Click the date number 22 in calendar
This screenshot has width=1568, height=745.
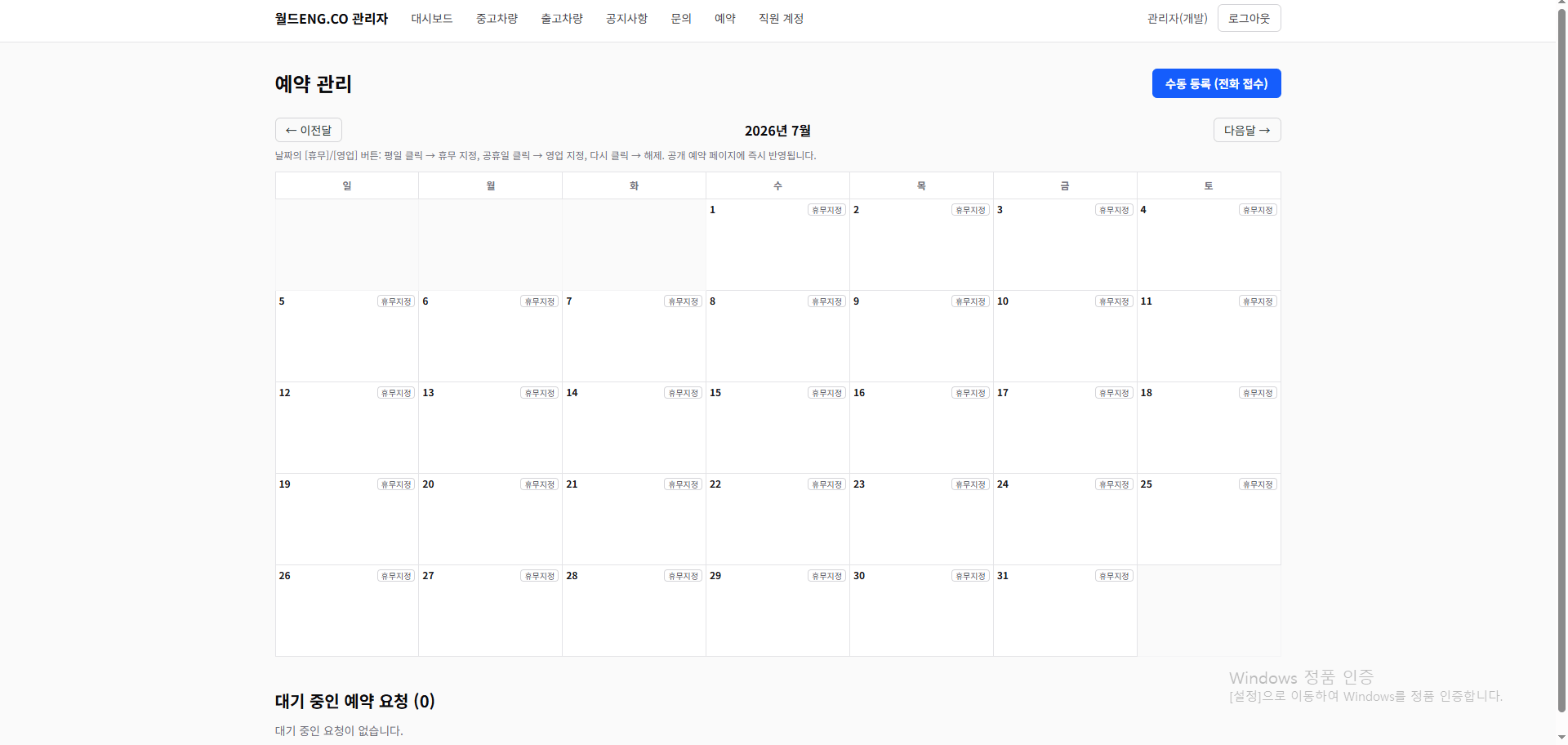(x=715, y=484)
